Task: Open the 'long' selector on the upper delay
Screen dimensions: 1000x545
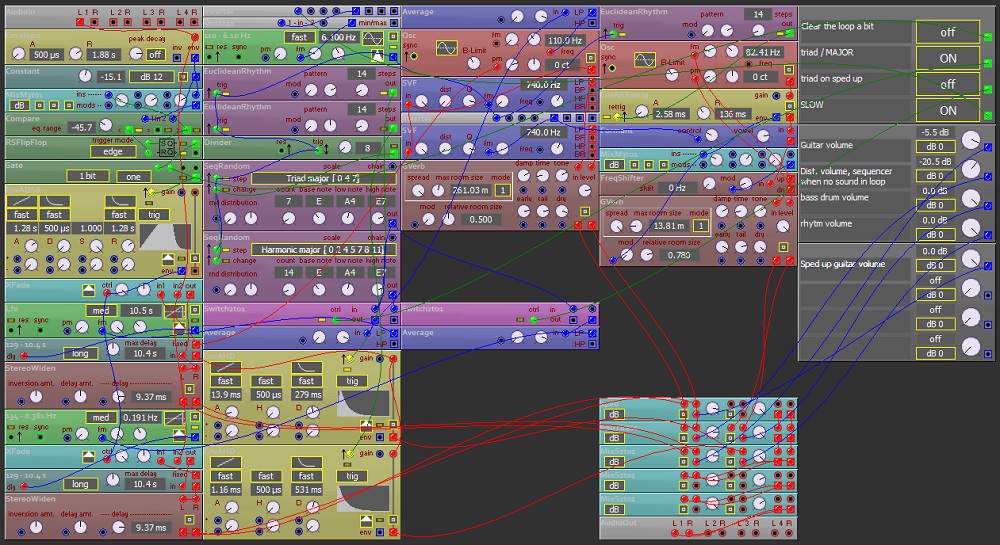Action: click(80, 354)
